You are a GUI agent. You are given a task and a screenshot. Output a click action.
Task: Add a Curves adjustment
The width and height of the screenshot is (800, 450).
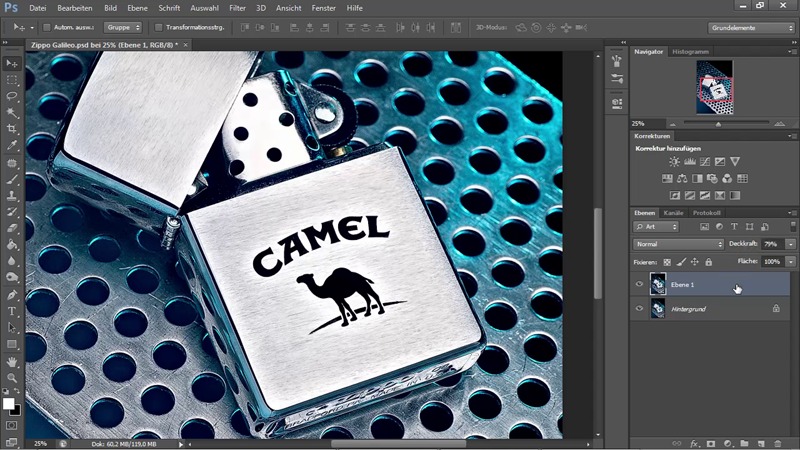tap(705, 162)
